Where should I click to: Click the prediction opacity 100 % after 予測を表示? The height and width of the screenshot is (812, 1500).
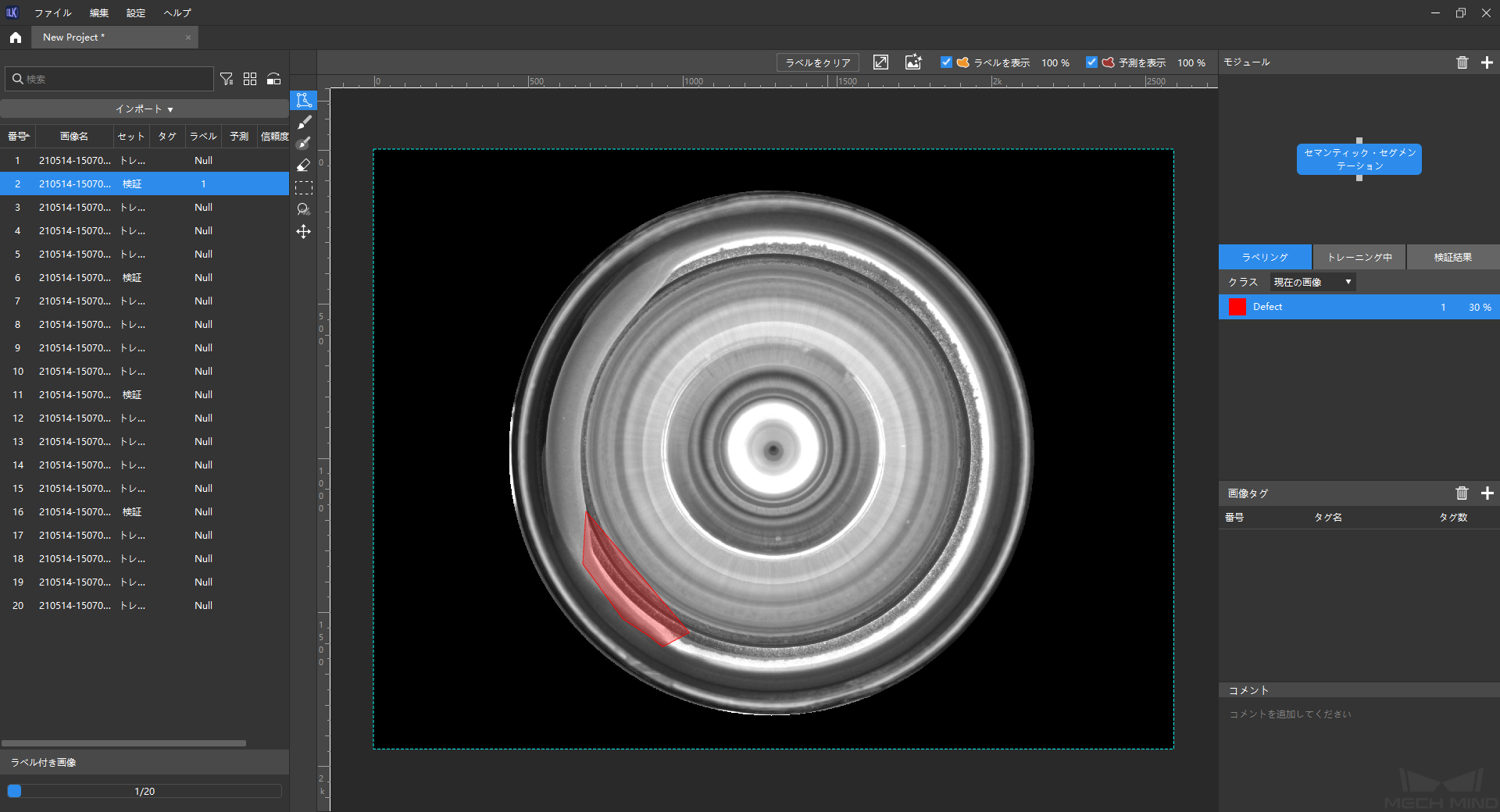(1191, 62)
